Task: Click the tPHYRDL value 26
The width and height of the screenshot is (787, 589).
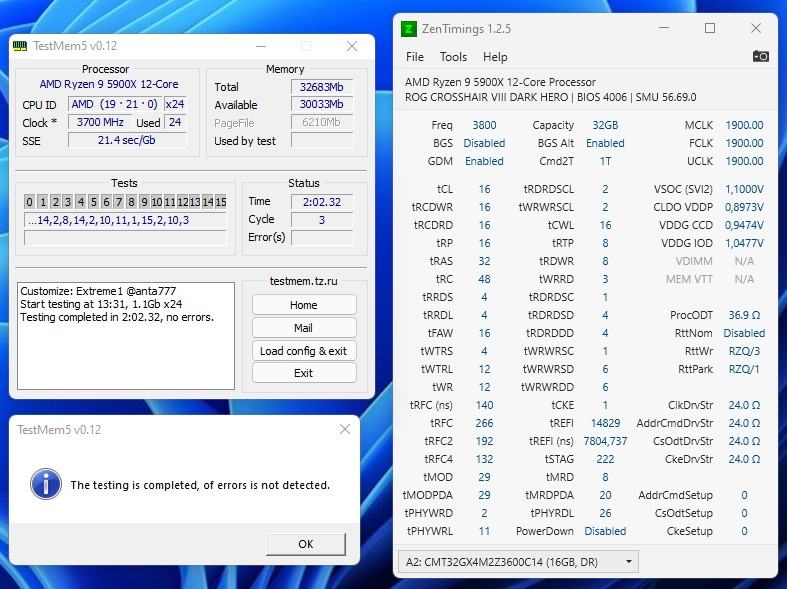Action: point(605,513)
